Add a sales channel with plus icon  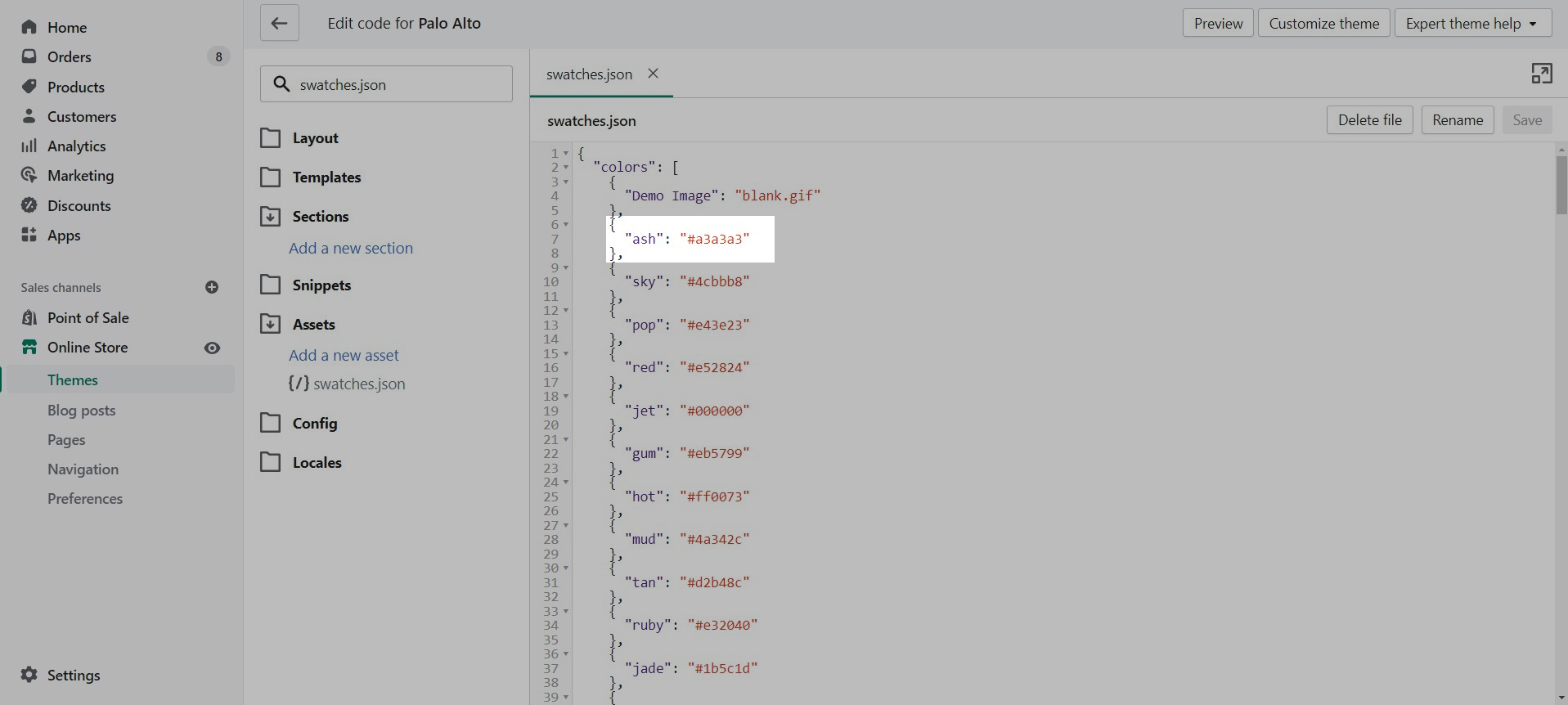pyautogui.click(x=212, y=287)
